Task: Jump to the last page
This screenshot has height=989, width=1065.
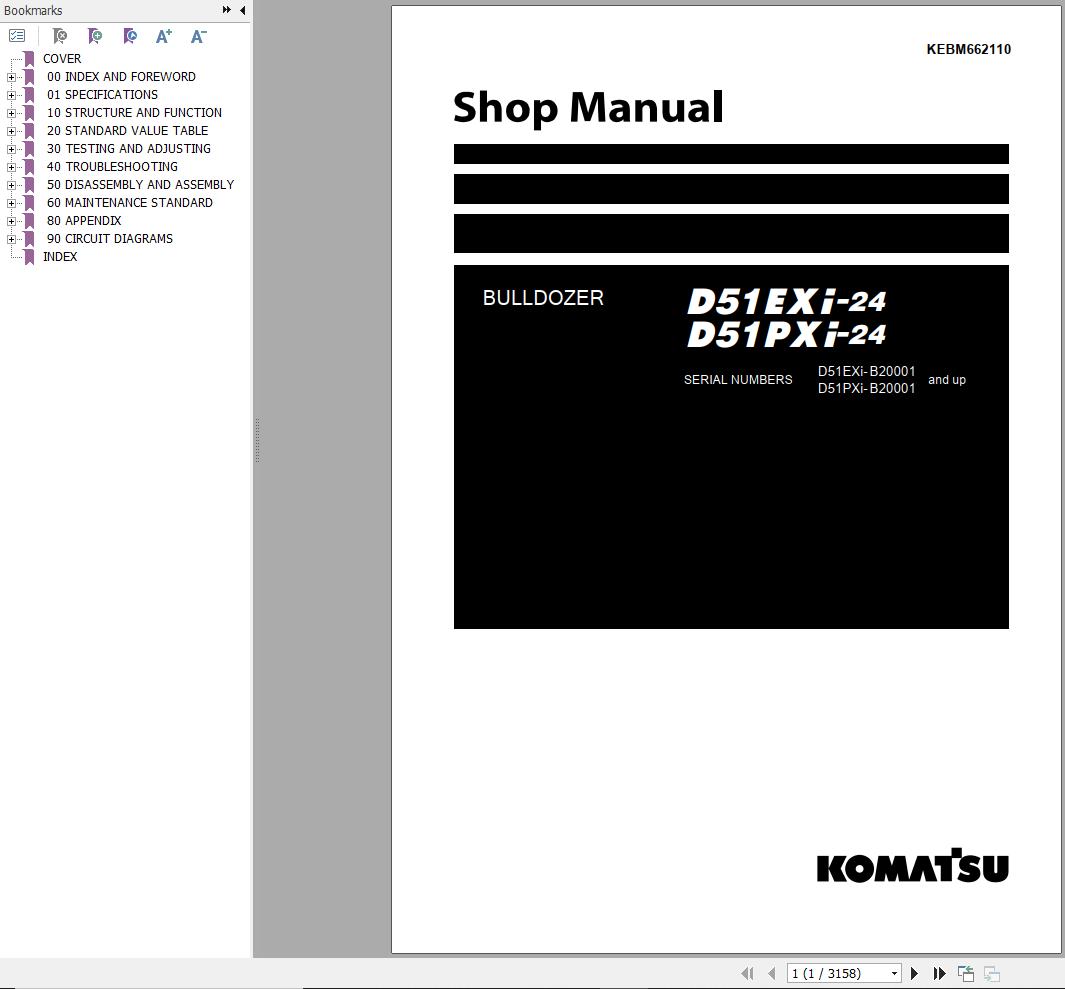Action: [x=939, y=972]
